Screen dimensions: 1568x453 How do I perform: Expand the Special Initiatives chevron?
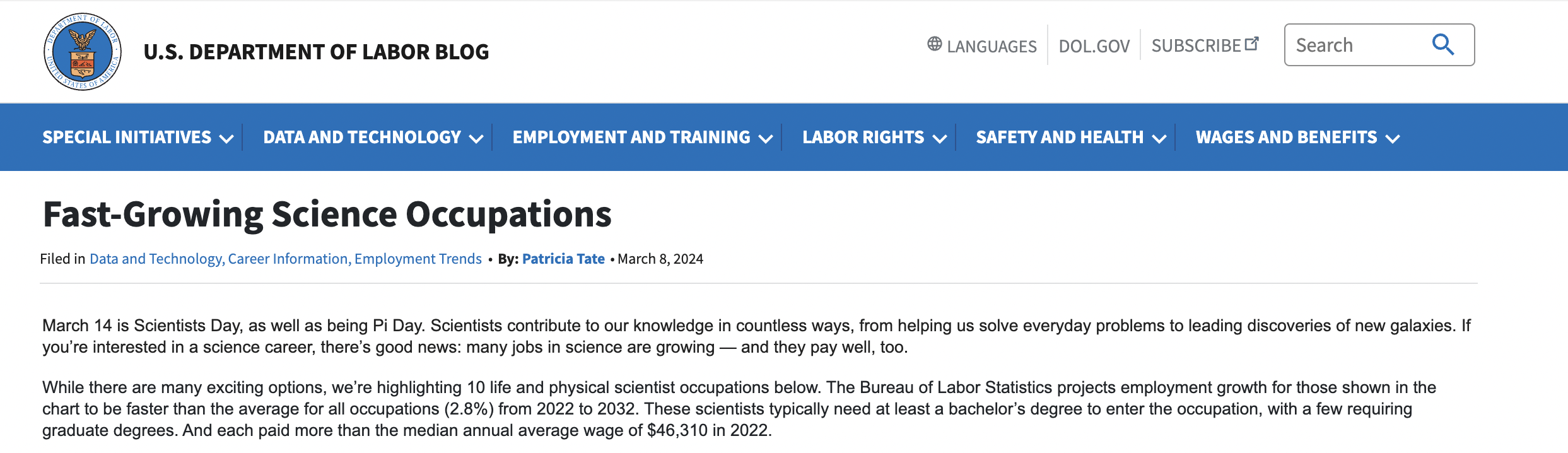pyautogui.click(x=226, y=139)
